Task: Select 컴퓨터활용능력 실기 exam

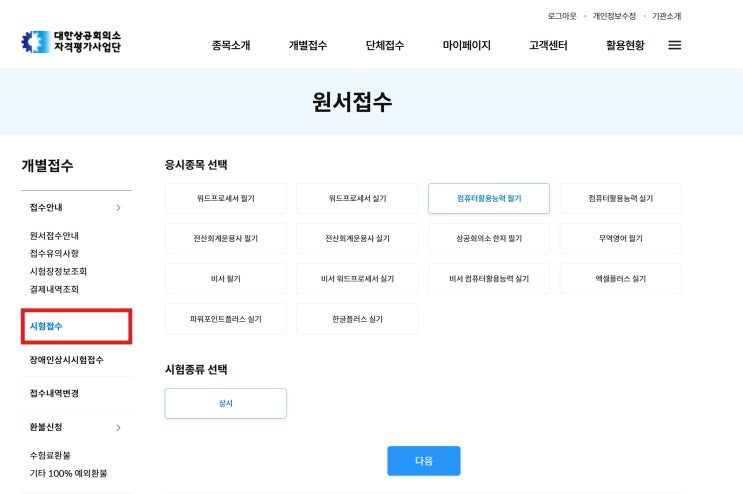Action: (x=621, y=198)
